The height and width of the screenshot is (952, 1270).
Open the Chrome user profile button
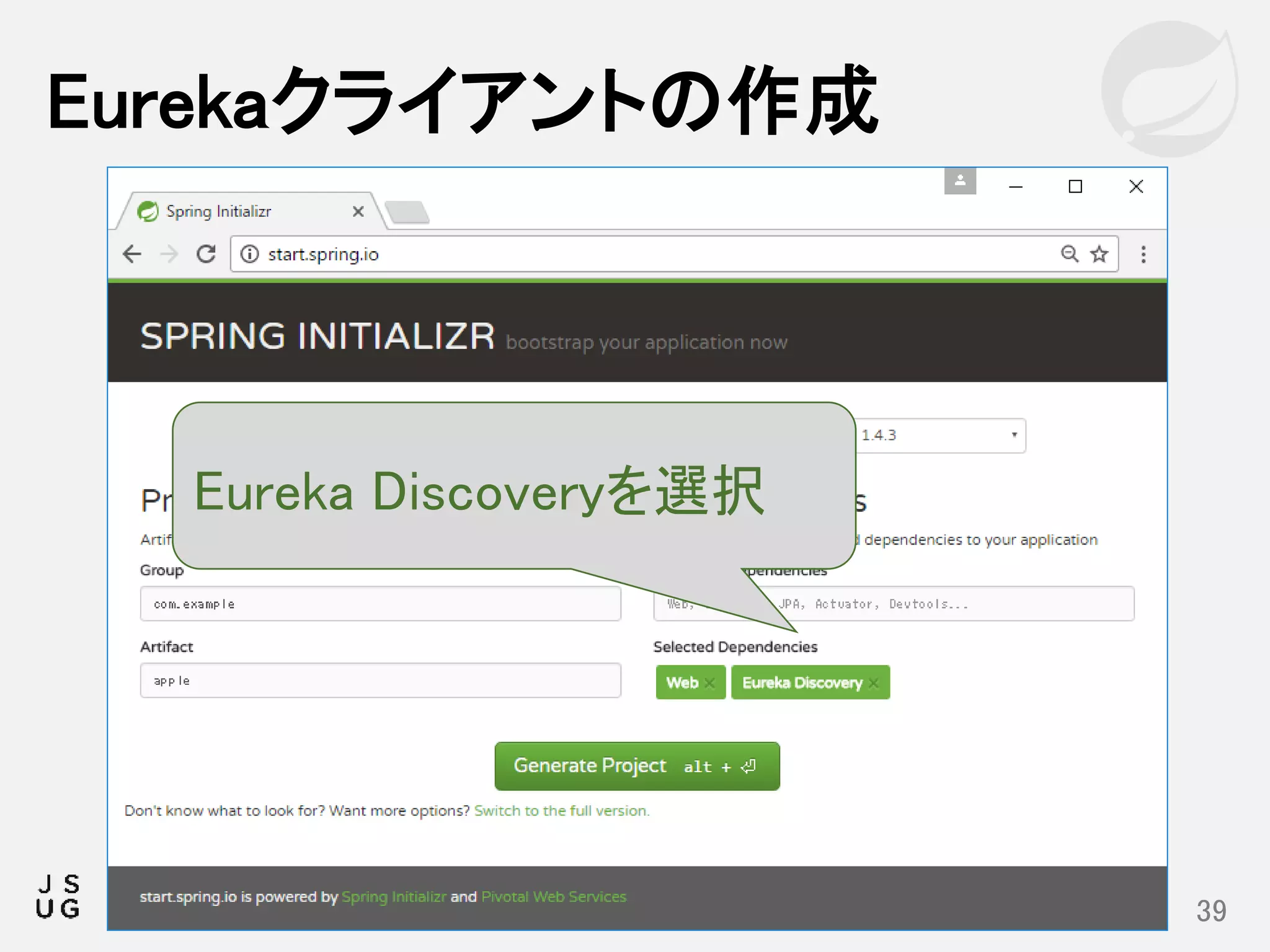point(960,181)
